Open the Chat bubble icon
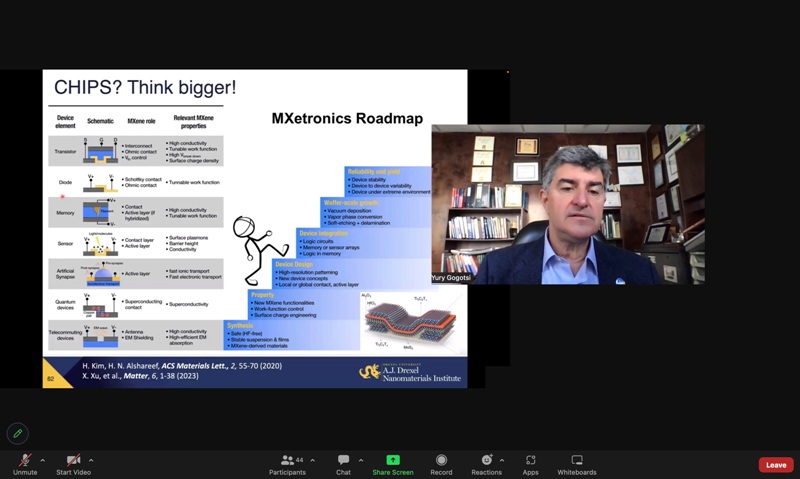800x479 pixels. click(x=343, y=460)
